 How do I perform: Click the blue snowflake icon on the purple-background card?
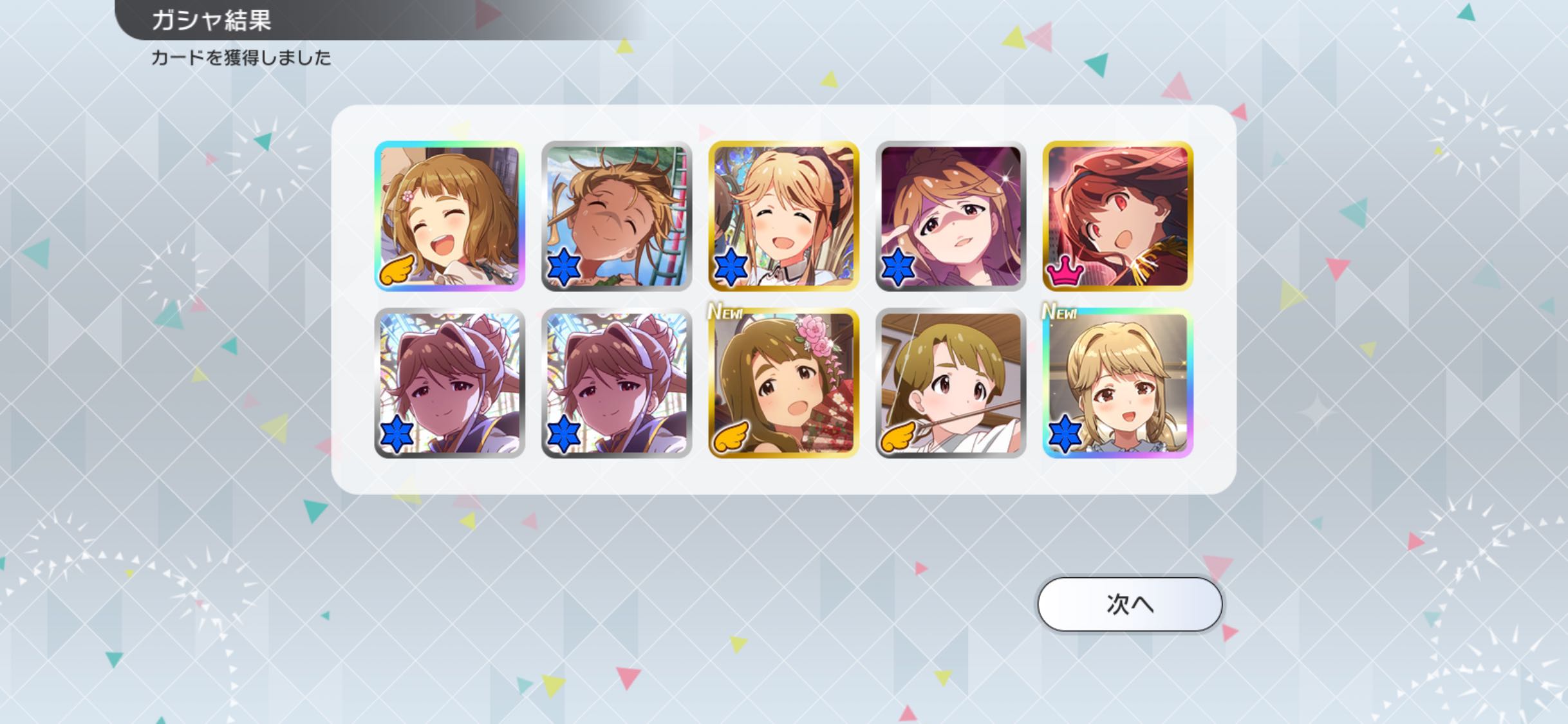898,269
